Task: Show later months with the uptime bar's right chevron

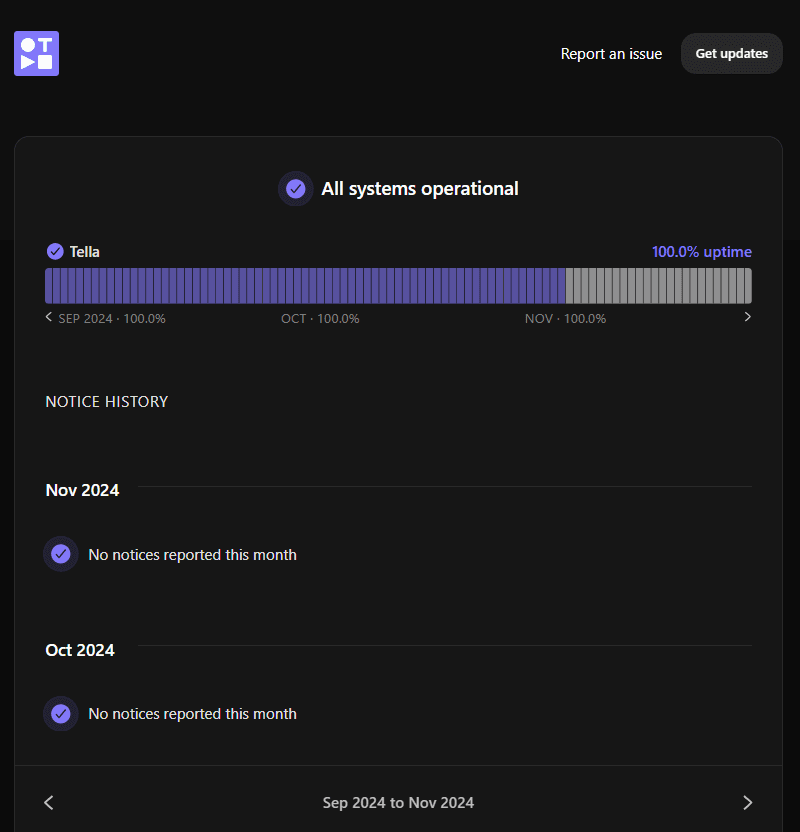Action: tap(747, 317)
